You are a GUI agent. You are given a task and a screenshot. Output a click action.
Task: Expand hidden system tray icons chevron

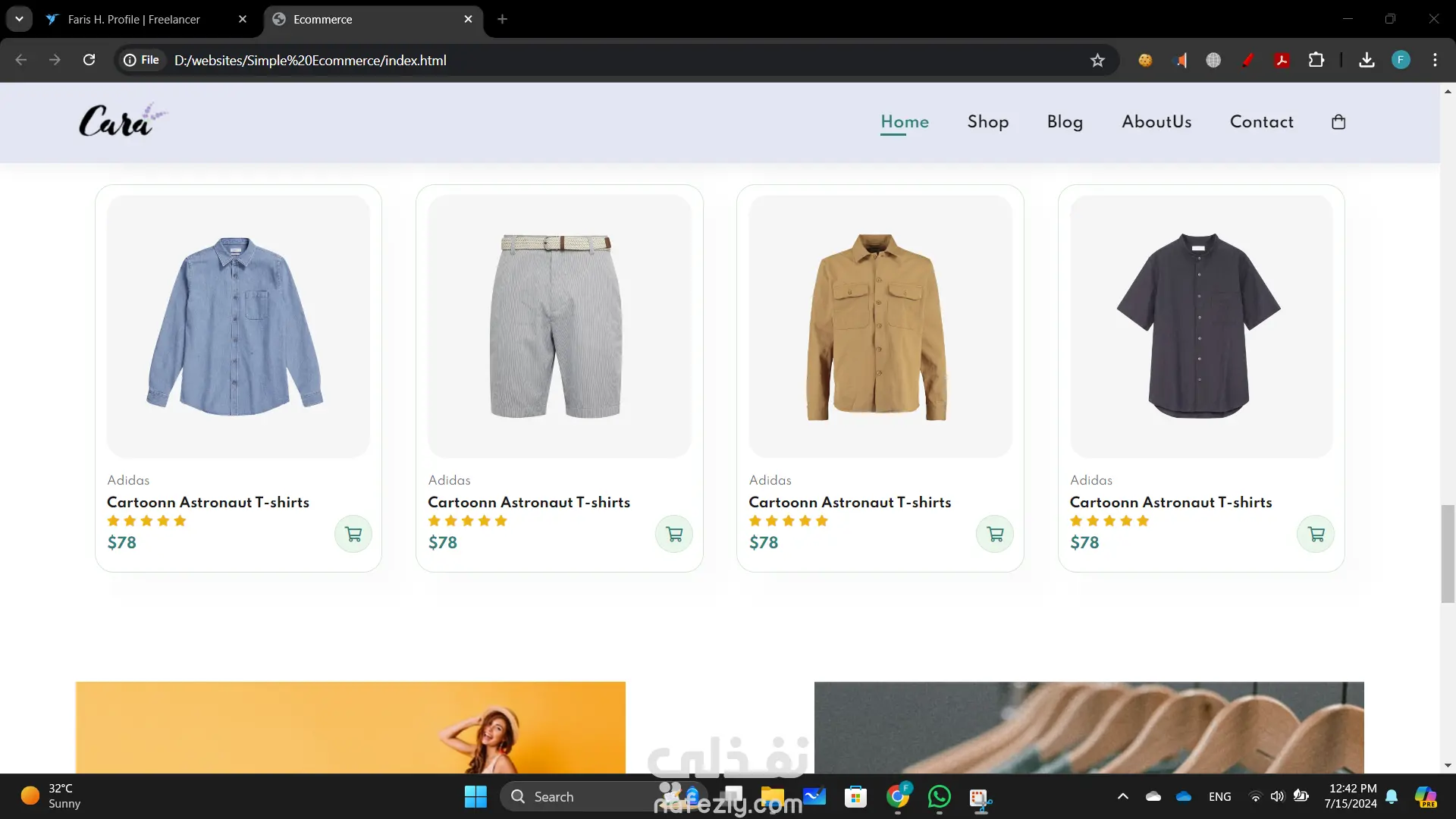point(1123,796)
